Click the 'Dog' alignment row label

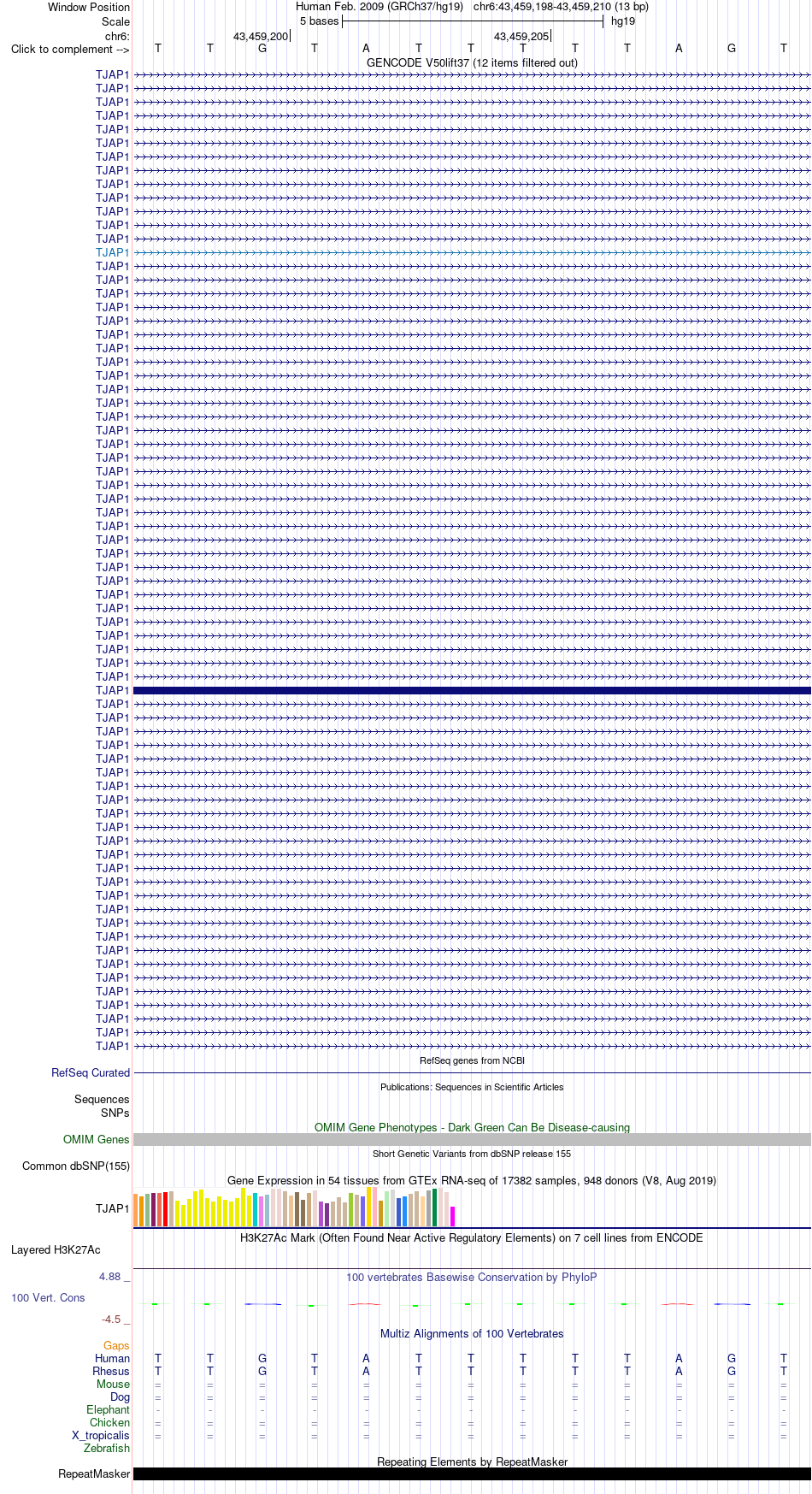[121, 1397]
